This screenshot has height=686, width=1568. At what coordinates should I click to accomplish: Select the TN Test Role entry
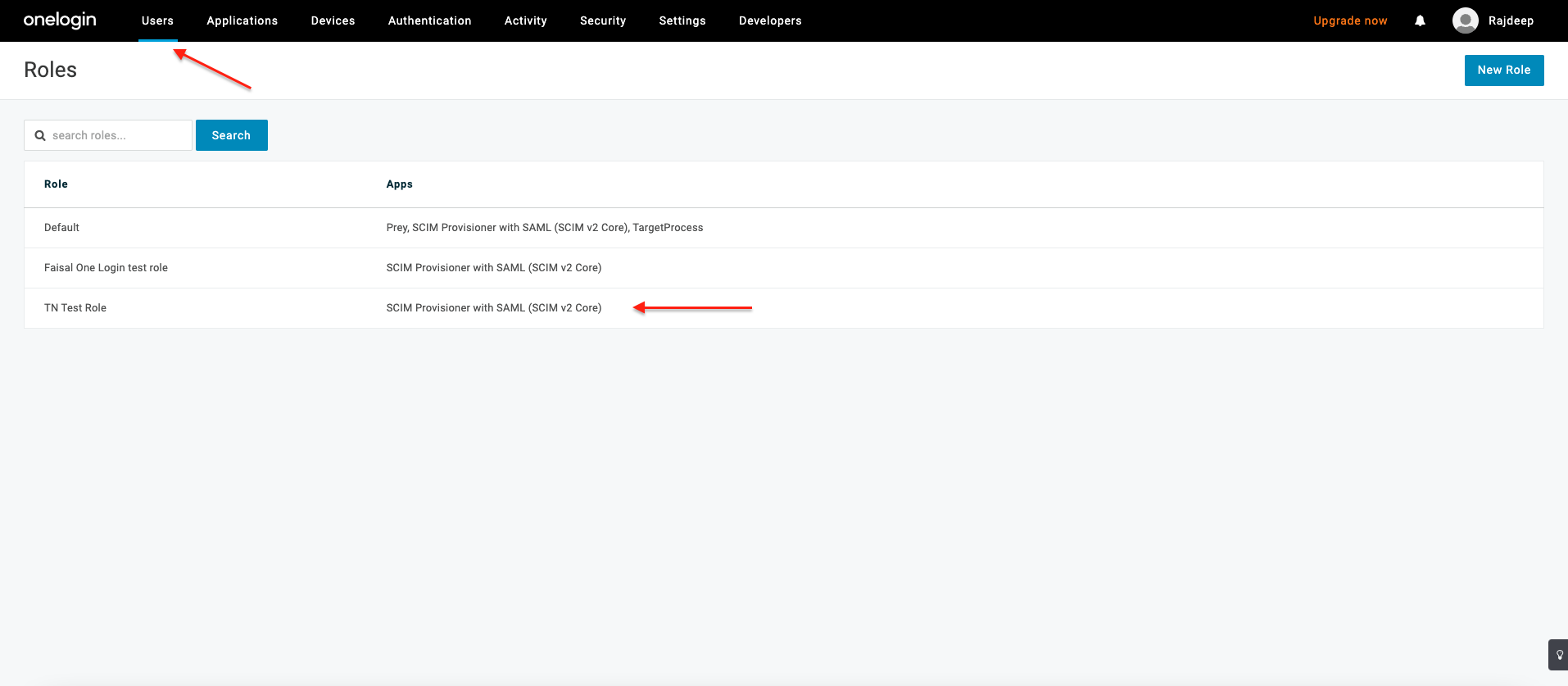pyautogui.click(x=75, y=308)
